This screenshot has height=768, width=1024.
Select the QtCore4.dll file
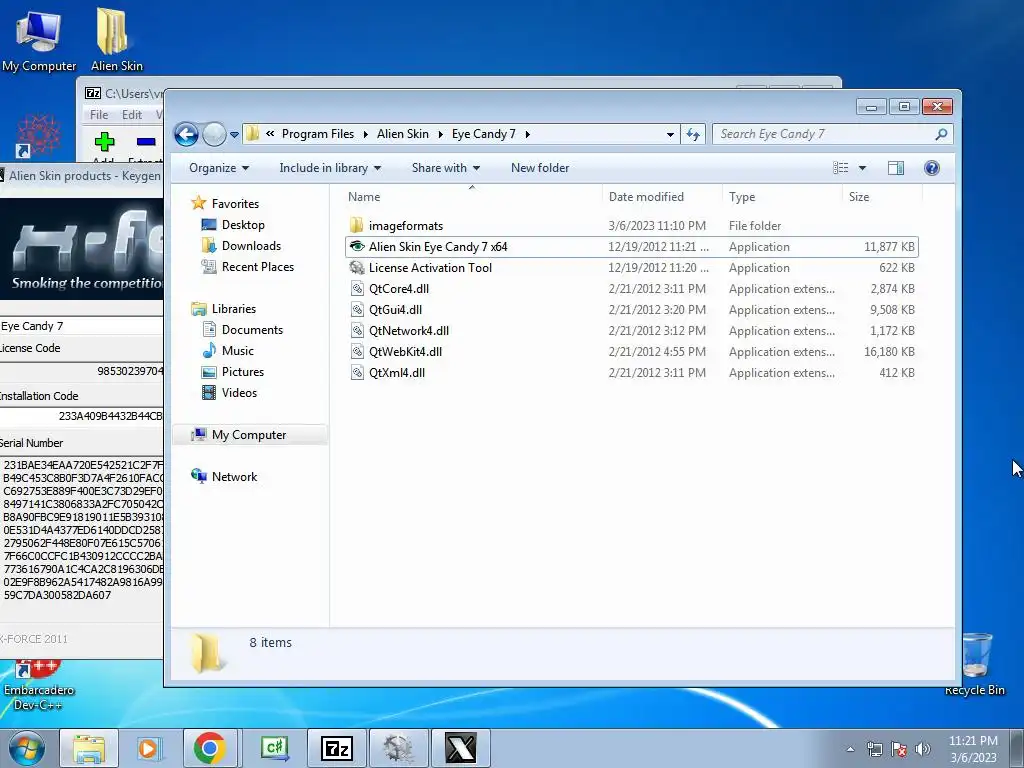[x=632, y=289]
